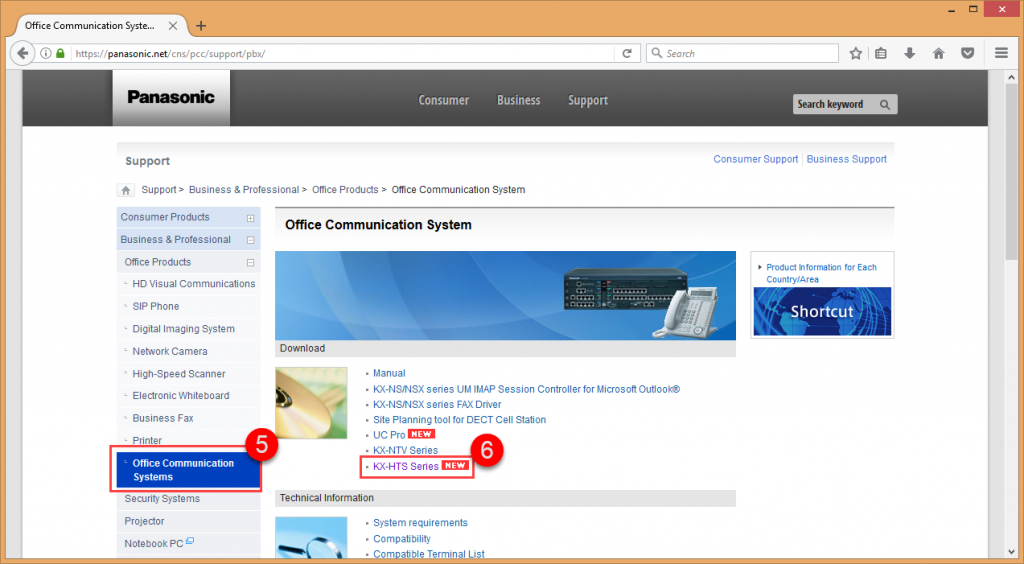
Task: Open KX-NS/NSX series FAX Driver link
Action: click(437, 405)
